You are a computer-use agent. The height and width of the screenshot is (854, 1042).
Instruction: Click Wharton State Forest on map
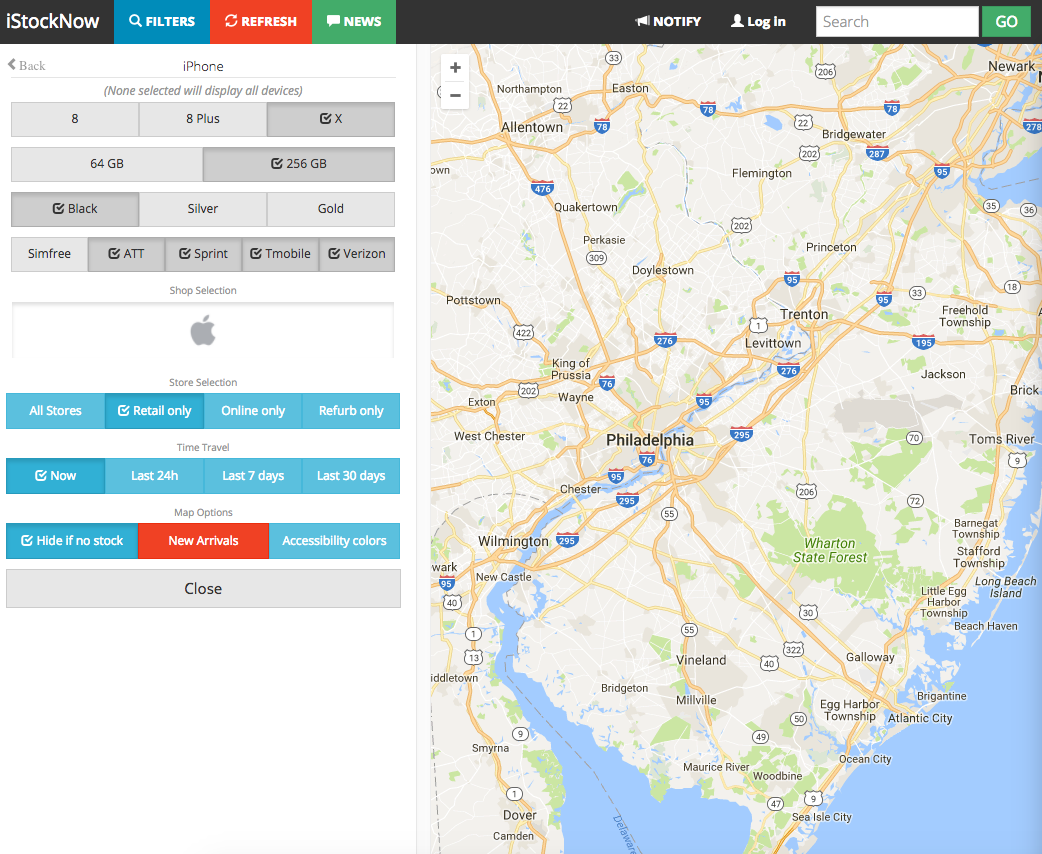[830, 550]
